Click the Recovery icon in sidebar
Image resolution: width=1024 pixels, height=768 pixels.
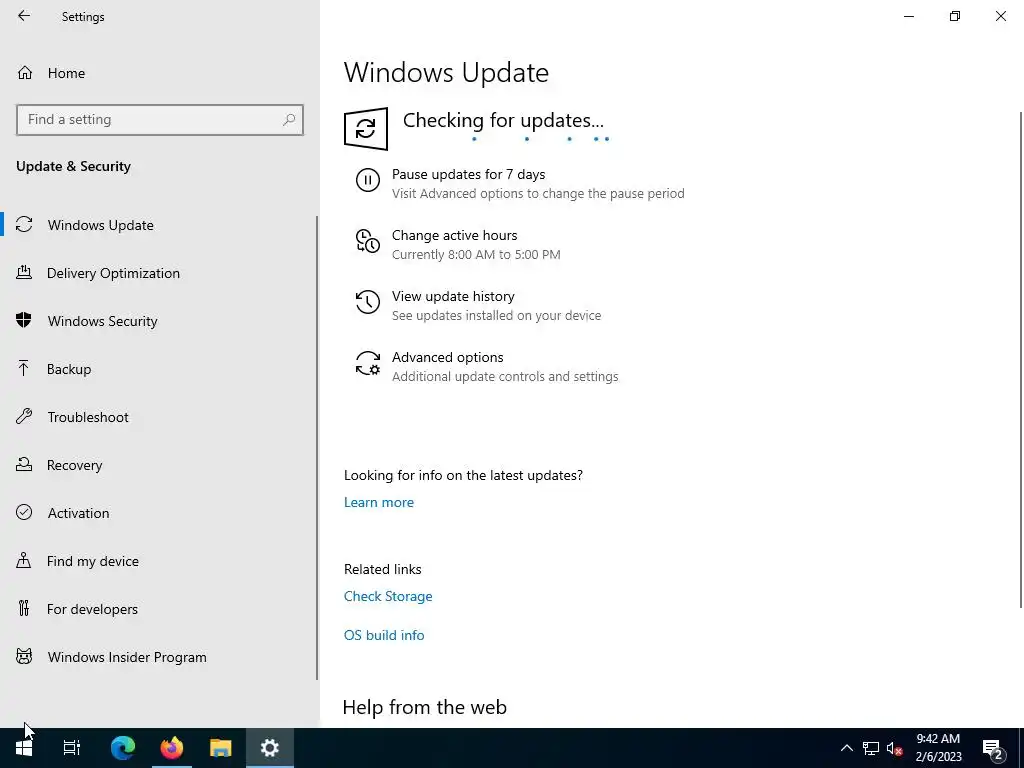coord(24,465)
